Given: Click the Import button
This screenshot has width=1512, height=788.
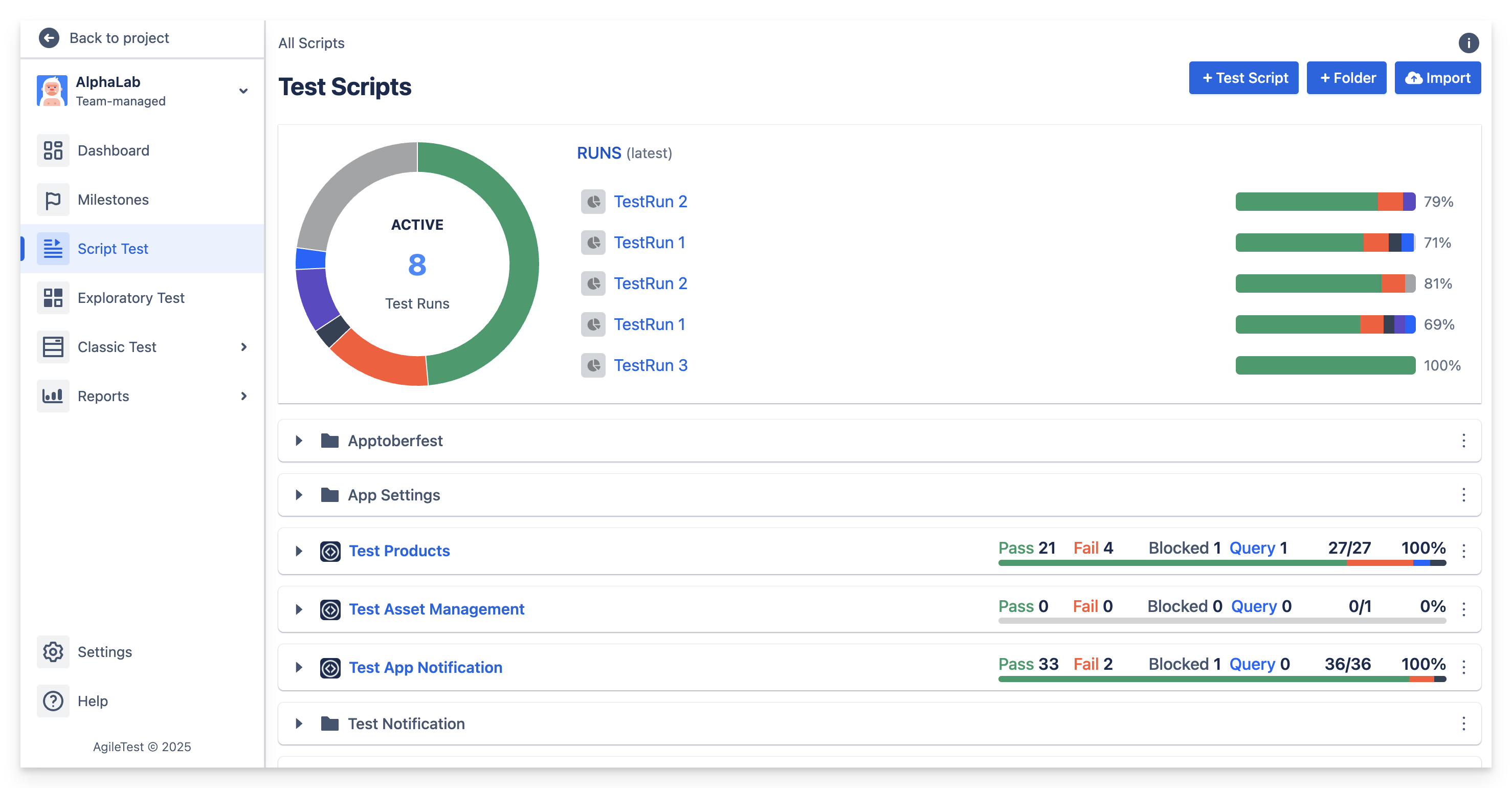Looking at the screenshot, I should point(1437,78).
